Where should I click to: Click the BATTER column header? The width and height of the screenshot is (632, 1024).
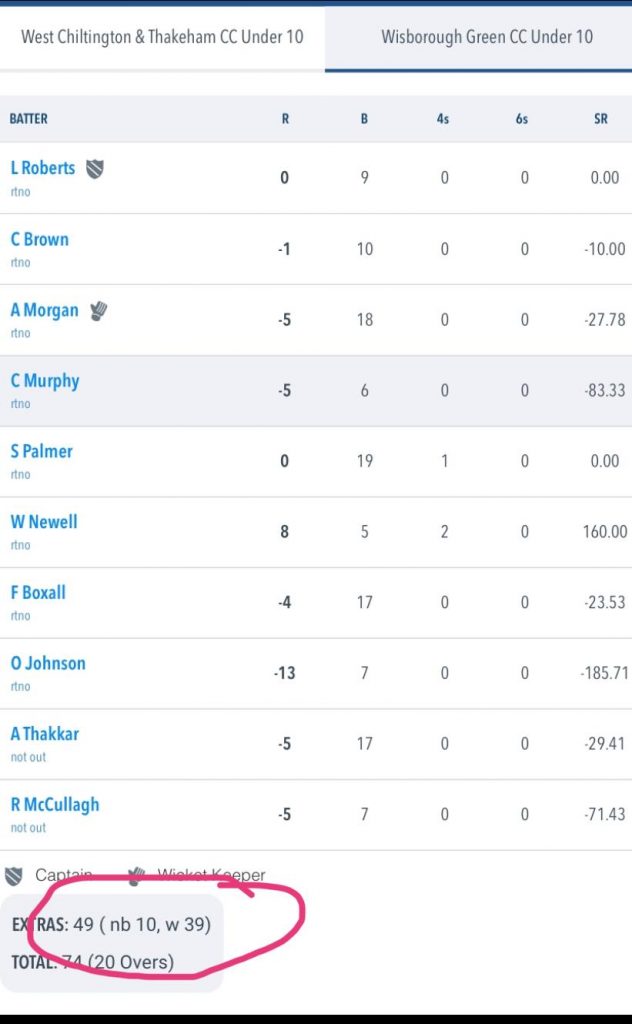pos(29,119)
